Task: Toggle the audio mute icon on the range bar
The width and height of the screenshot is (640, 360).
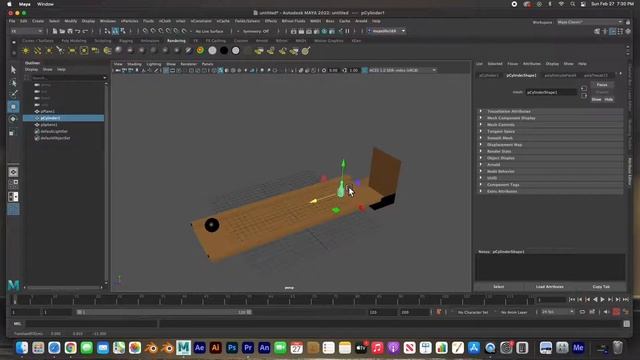Action: (x=606, y=312)
